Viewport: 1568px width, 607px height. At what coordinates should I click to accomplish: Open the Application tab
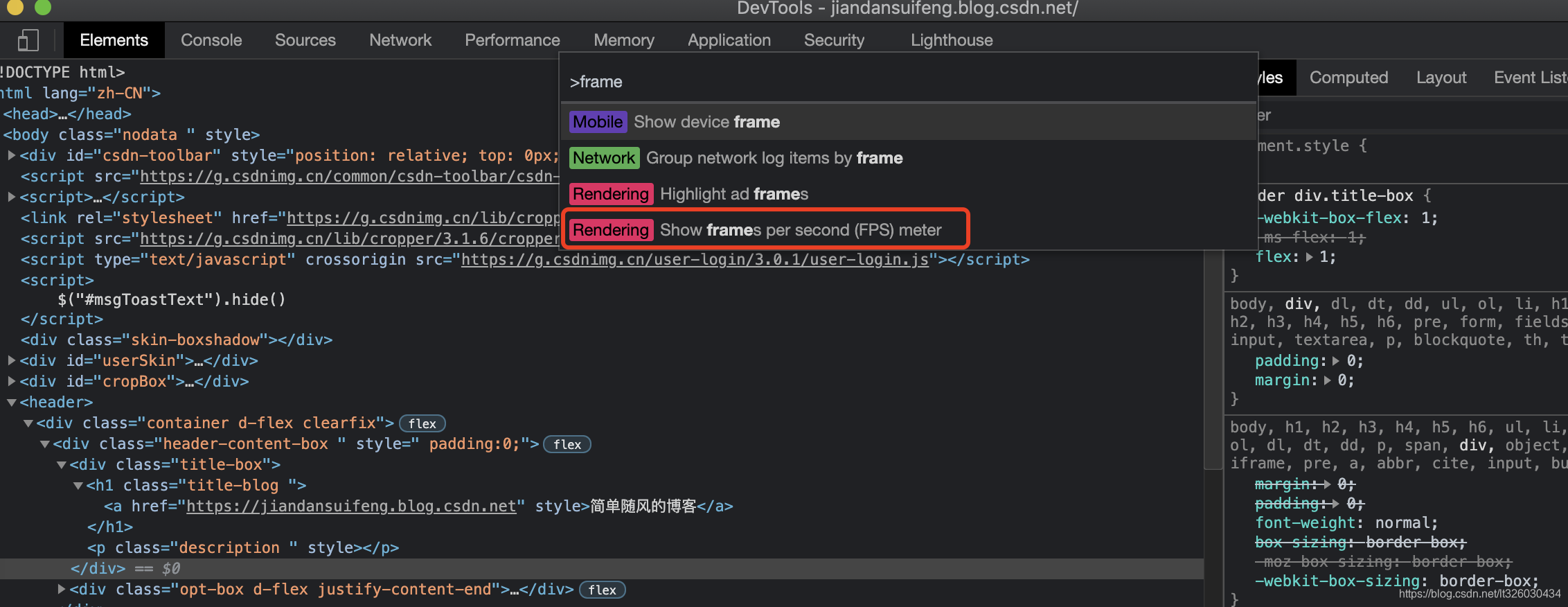point(729,40)
